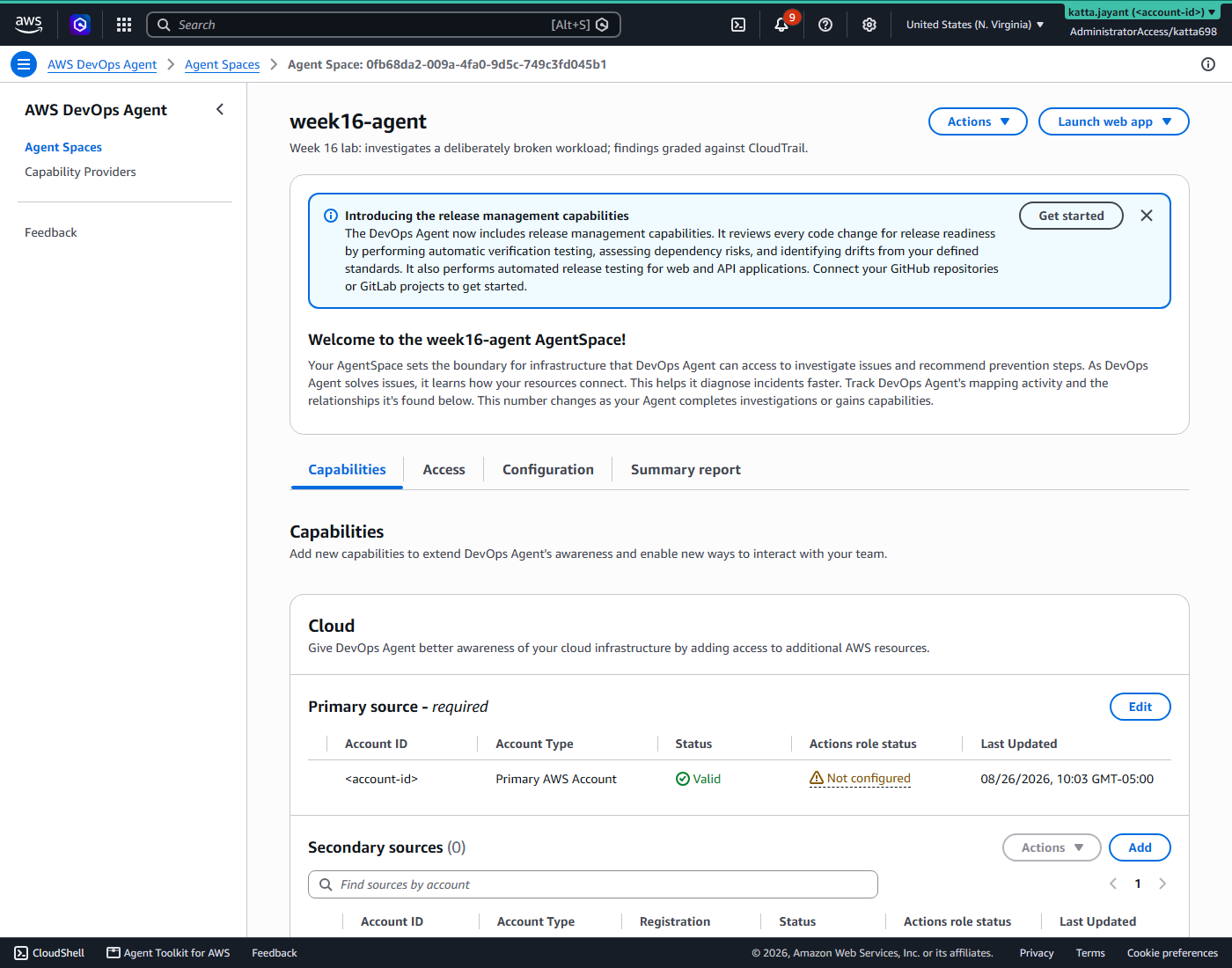Dismiss the release management banner
Screen dimensions: 1232x968
pyautogui.click(x=1147, y=216)
